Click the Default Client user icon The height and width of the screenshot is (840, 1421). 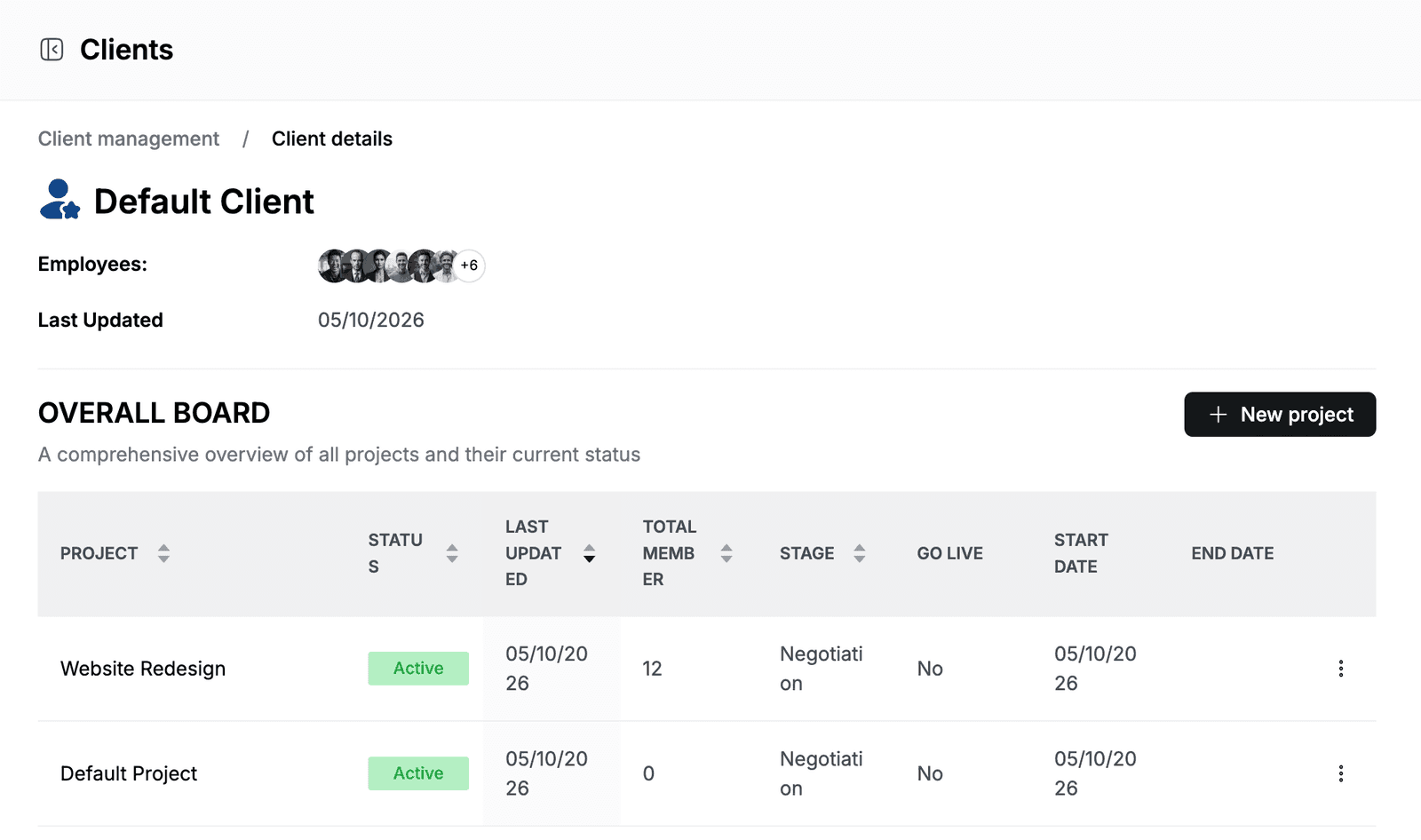(60, 200)
